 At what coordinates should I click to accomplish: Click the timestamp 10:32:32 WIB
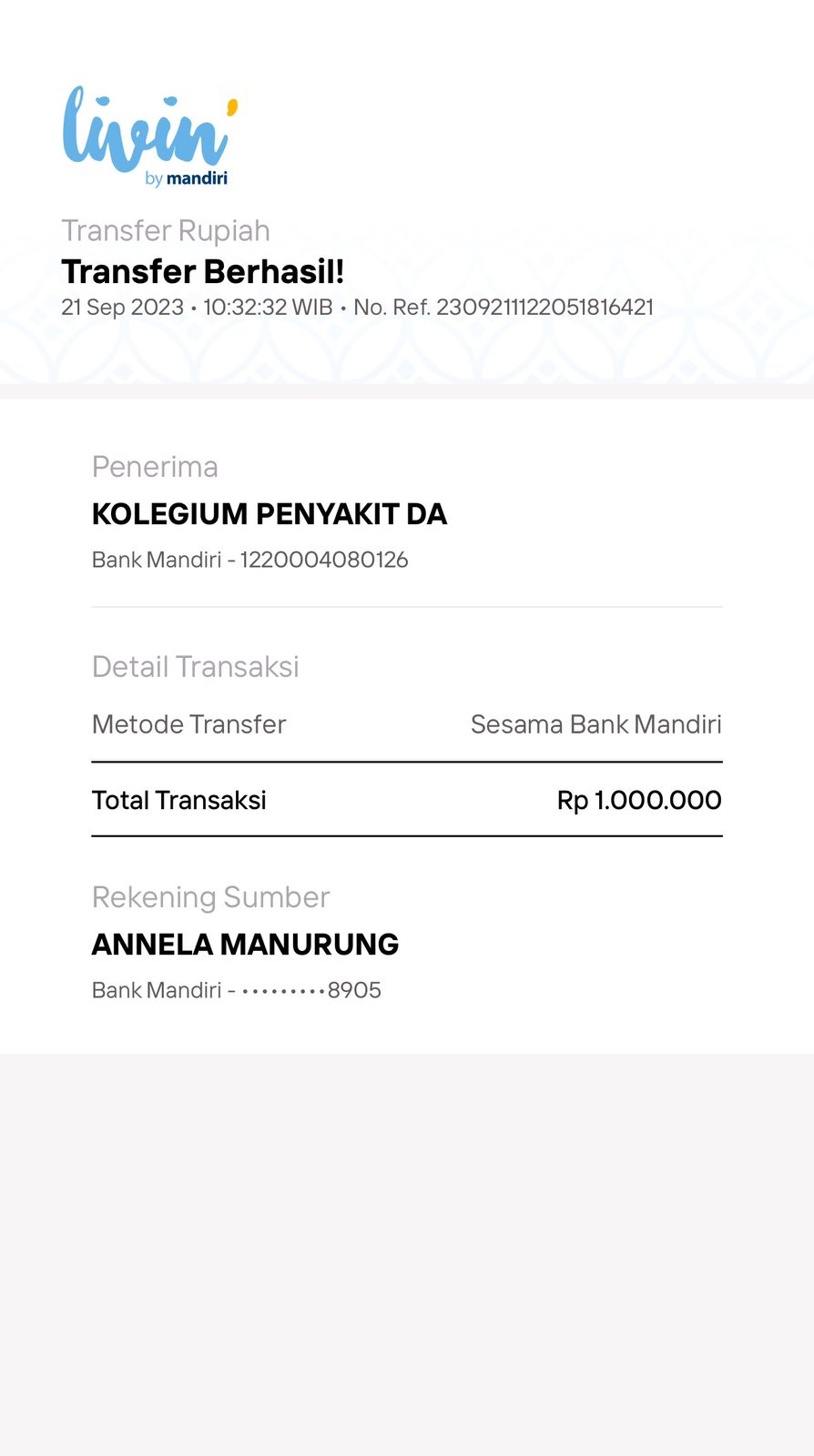coord(267,308)
